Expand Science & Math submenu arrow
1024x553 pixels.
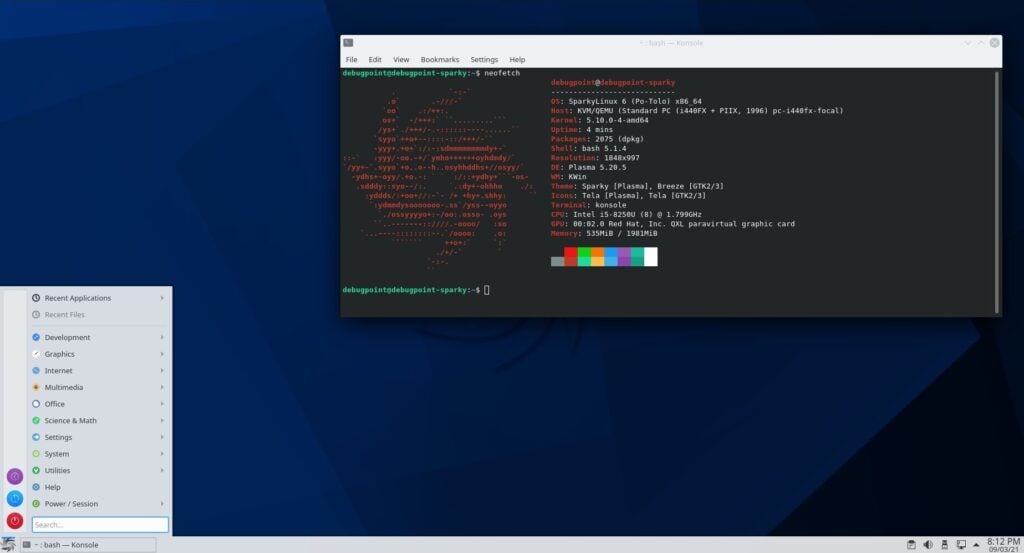[x=162, y=420]
